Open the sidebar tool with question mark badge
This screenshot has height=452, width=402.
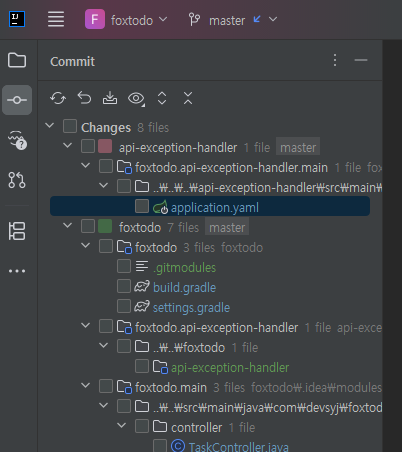[x=17, y=140]
